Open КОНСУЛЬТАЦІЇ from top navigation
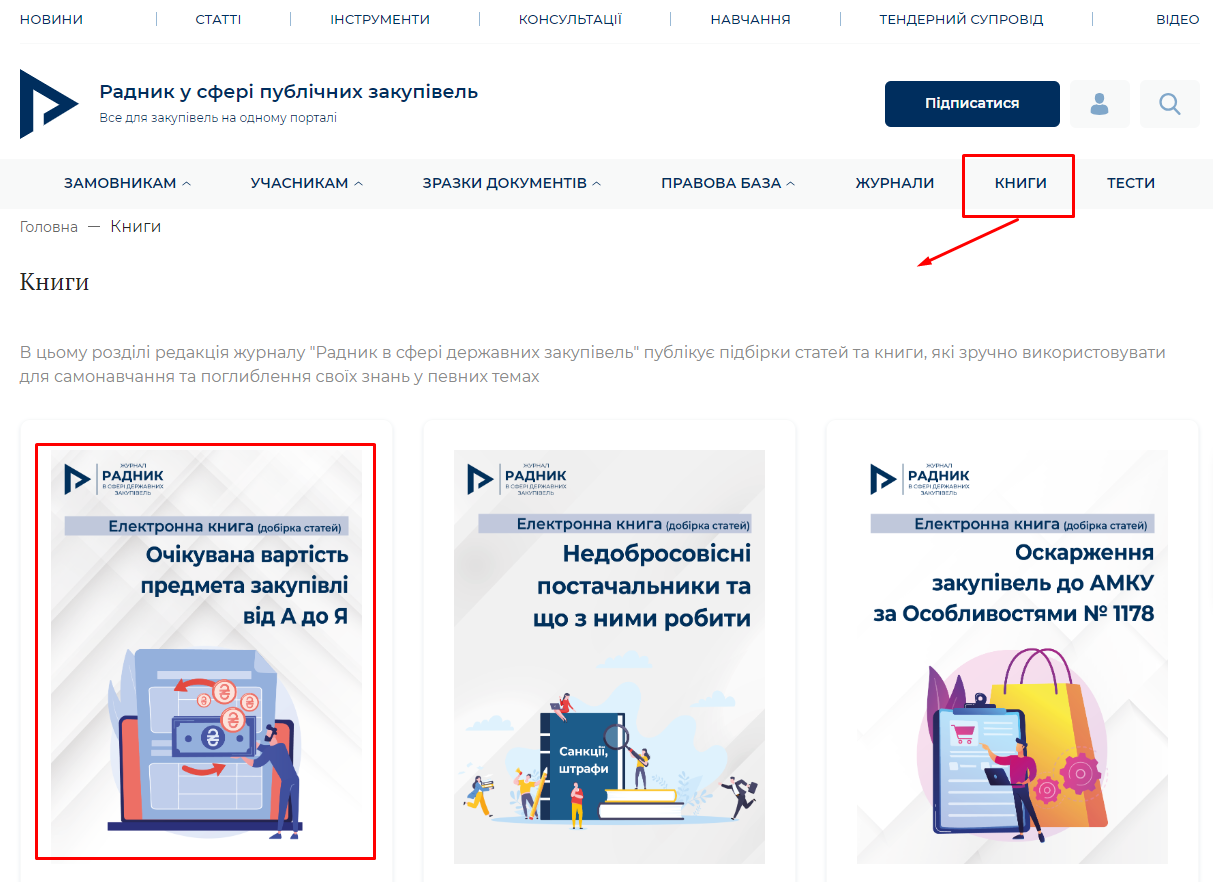 tap(570, 19)
